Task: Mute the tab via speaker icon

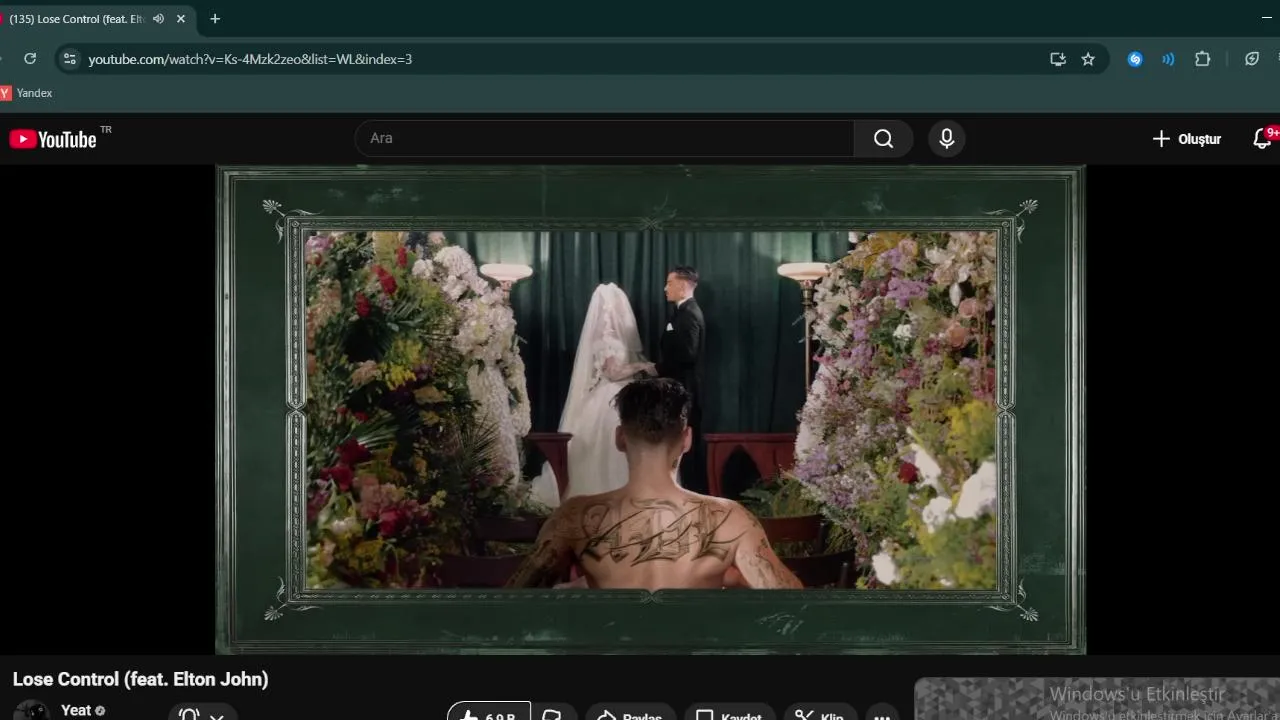Action: click(158, 18)
